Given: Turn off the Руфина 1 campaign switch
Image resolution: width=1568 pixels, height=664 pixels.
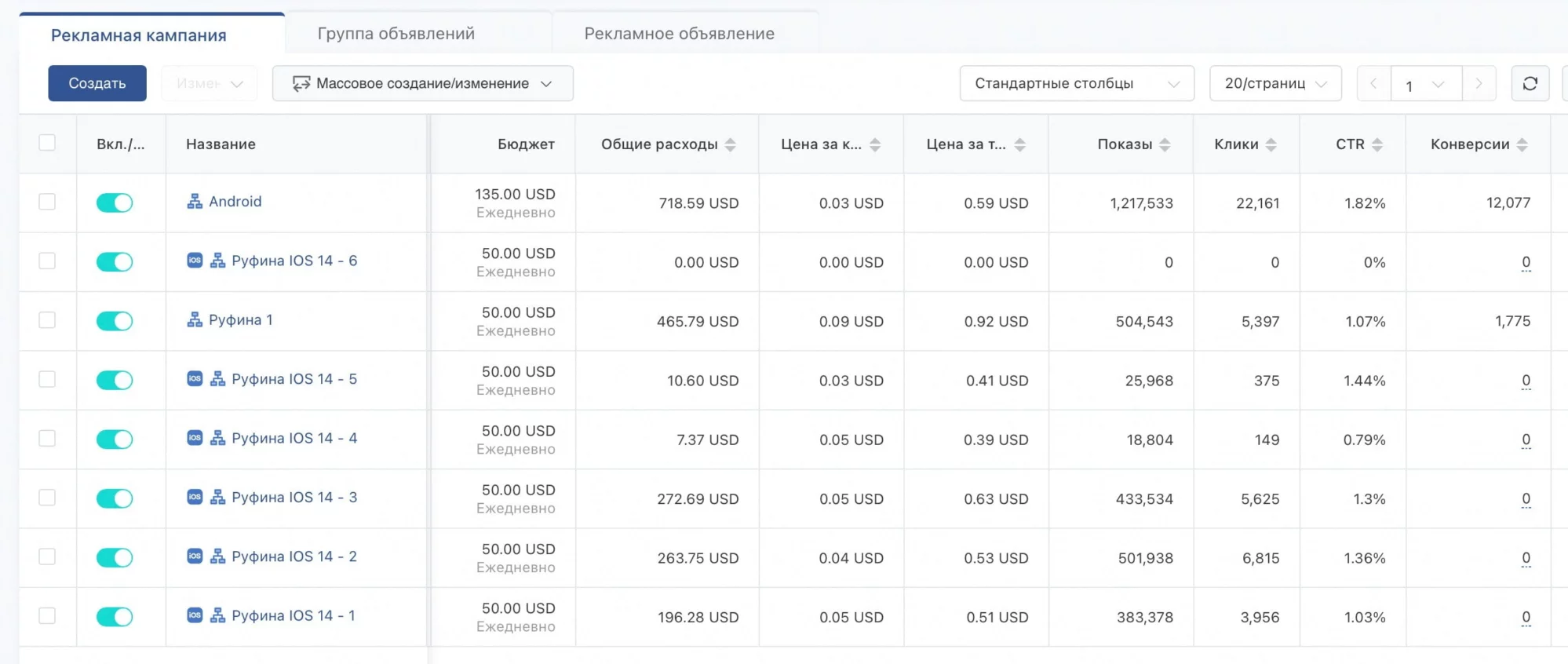Looking at the screenshot, I should 115,321.
